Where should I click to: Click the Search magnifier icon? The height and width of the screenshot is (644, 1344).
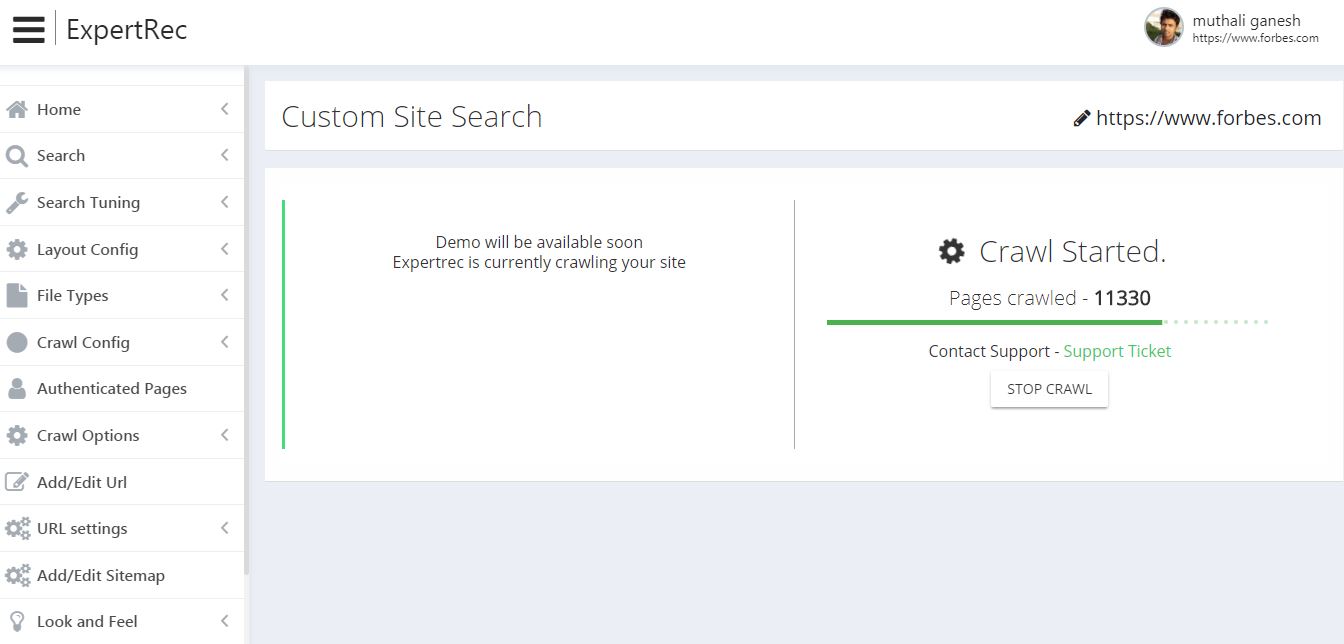(x=15, y=155)
